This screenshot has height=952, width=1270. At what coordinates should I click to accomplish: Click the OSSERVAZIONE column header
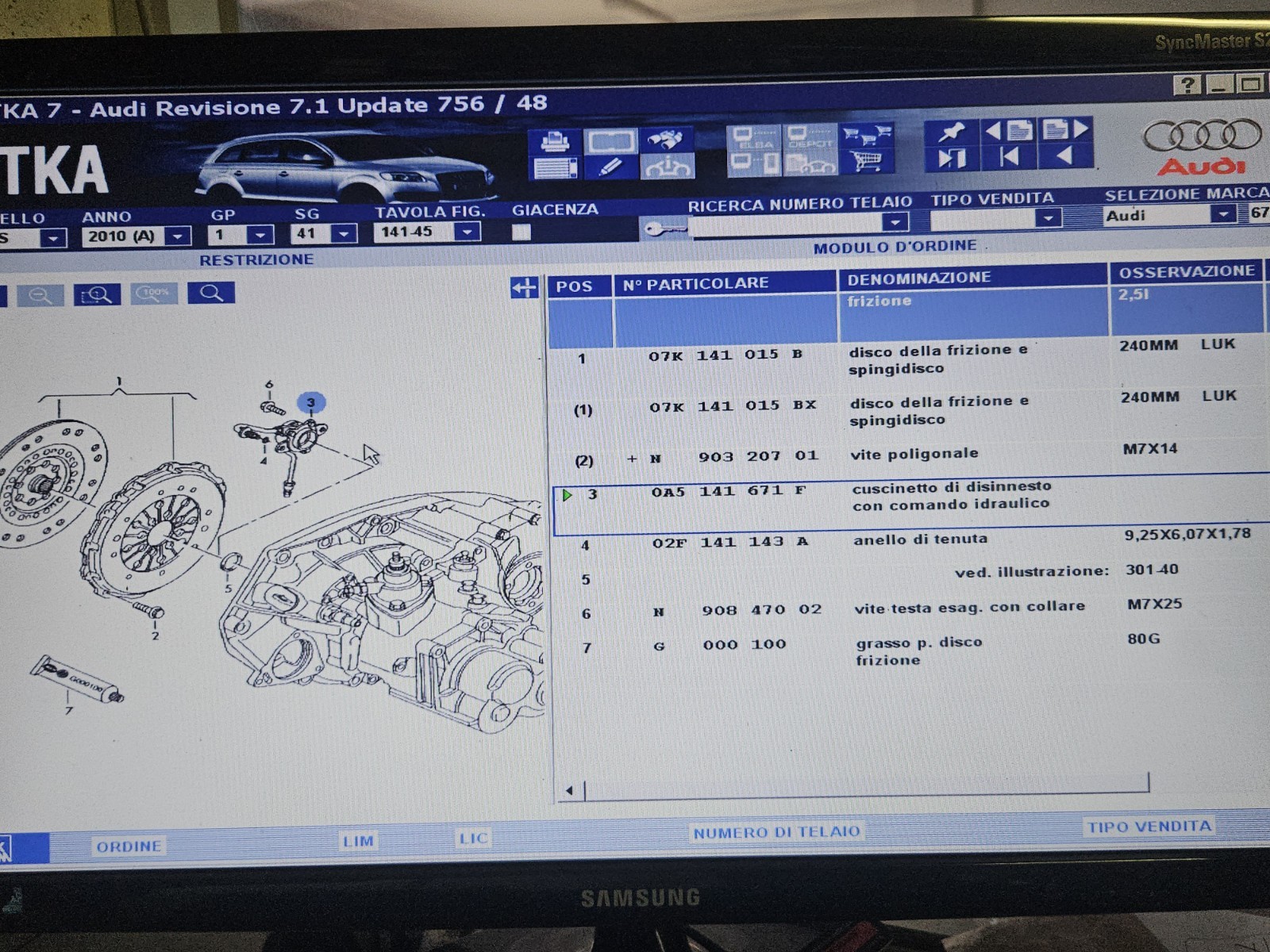tap(1187, 271)
